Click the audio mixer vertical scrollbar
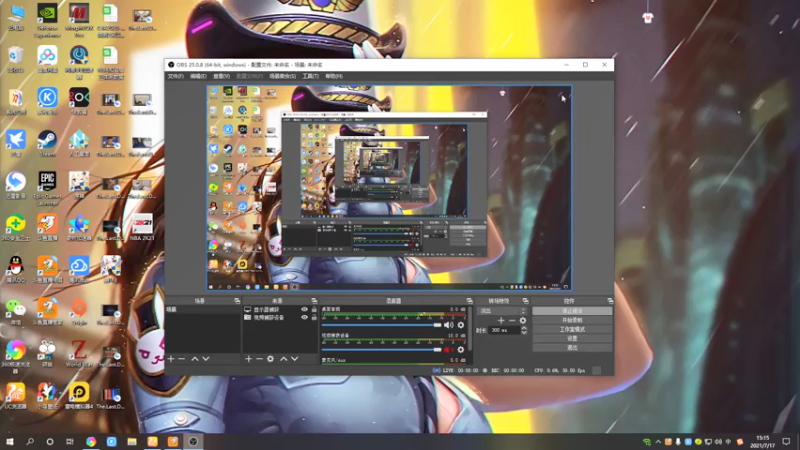The height and width of the screenshot is (450, 800). 469,329
